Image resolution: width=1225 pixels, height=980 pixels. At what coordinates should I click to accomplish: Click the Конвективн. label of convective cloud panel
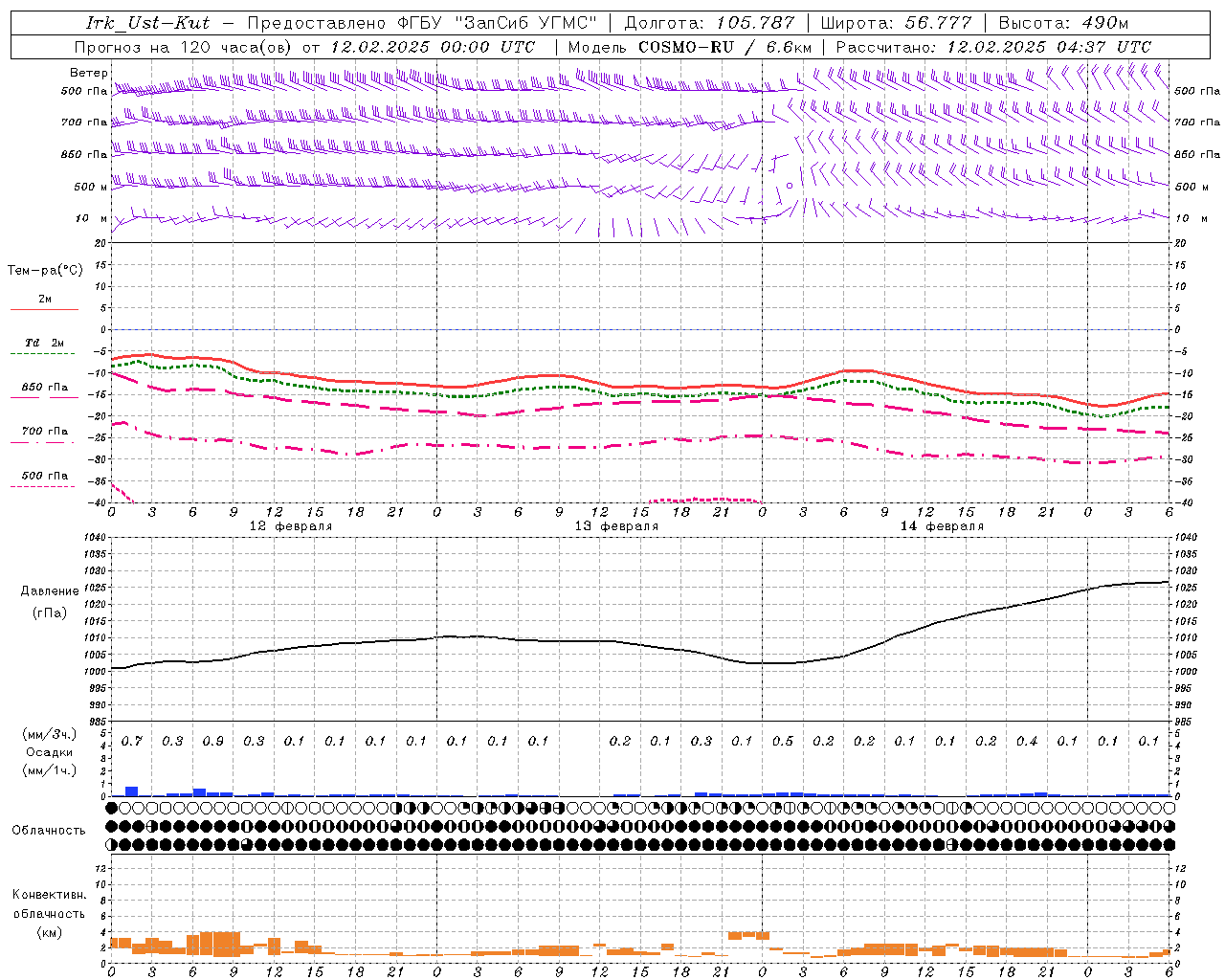pos(50,895)
